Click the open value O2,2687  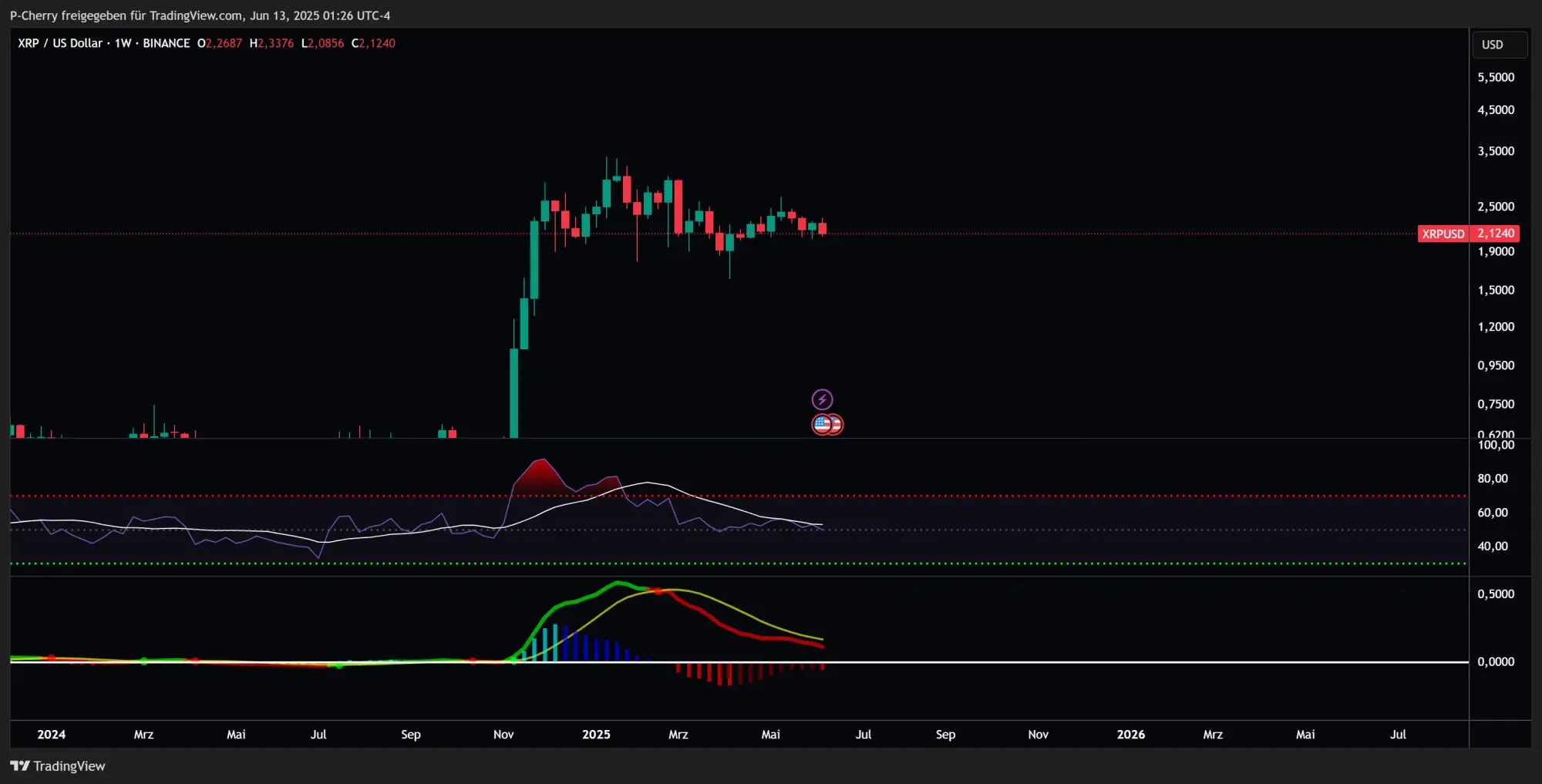pyautogui.click(x=220, y=43)
